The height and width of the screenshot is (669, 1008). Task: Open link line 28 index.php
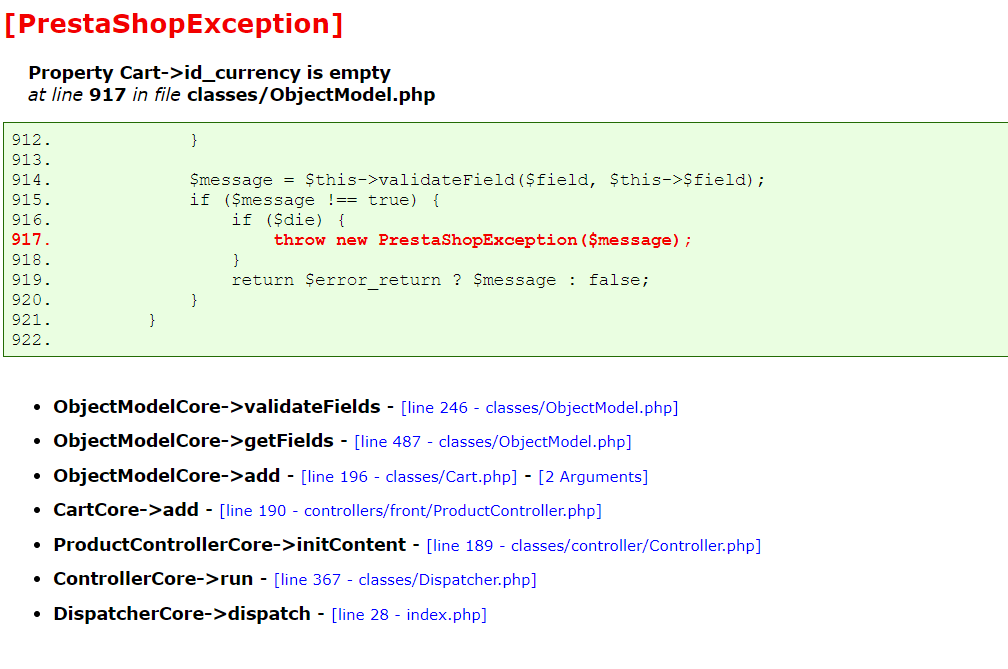pos(409,614)
